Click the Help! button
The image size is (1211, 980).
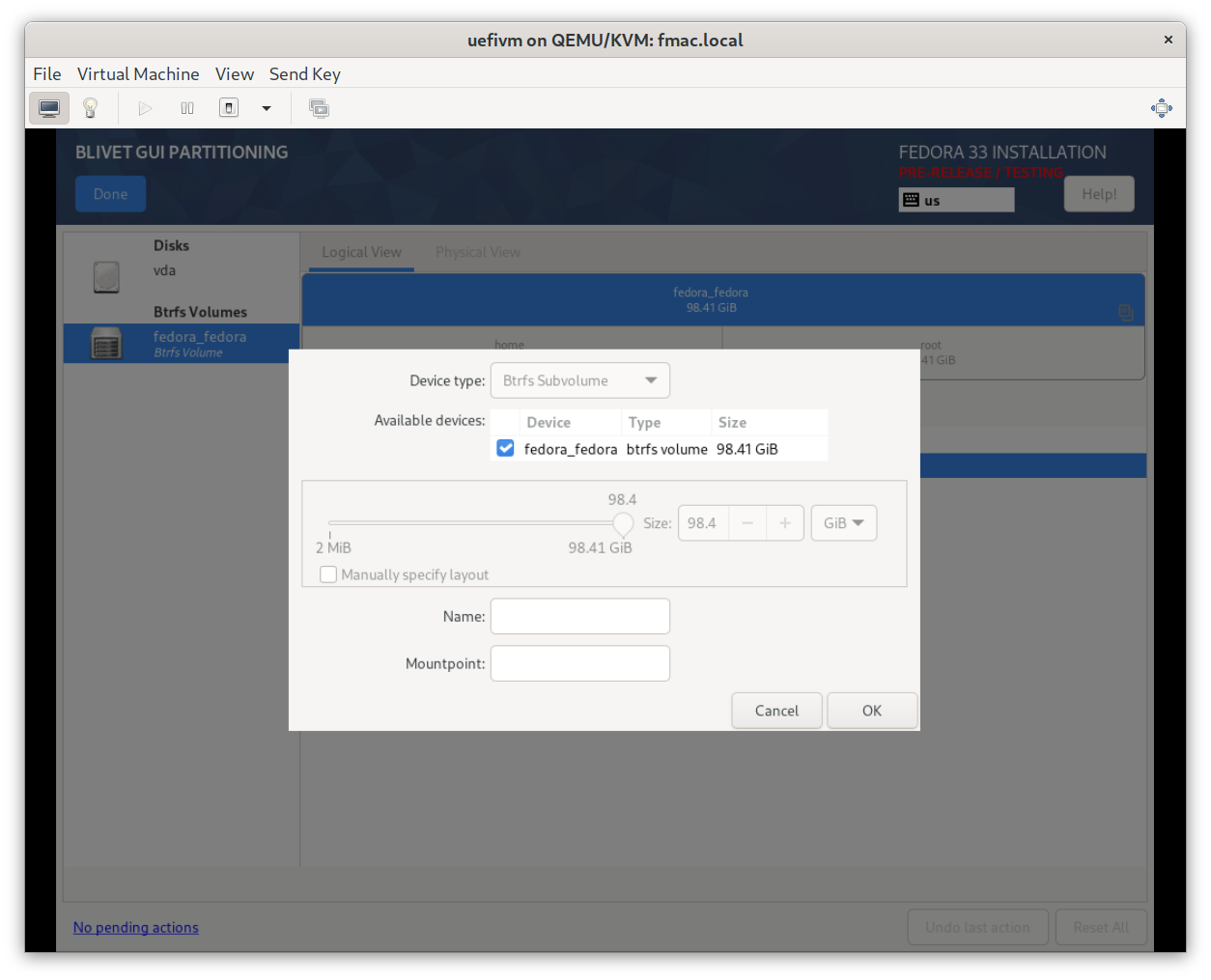pyautogui.click(x=1099, y=194)
